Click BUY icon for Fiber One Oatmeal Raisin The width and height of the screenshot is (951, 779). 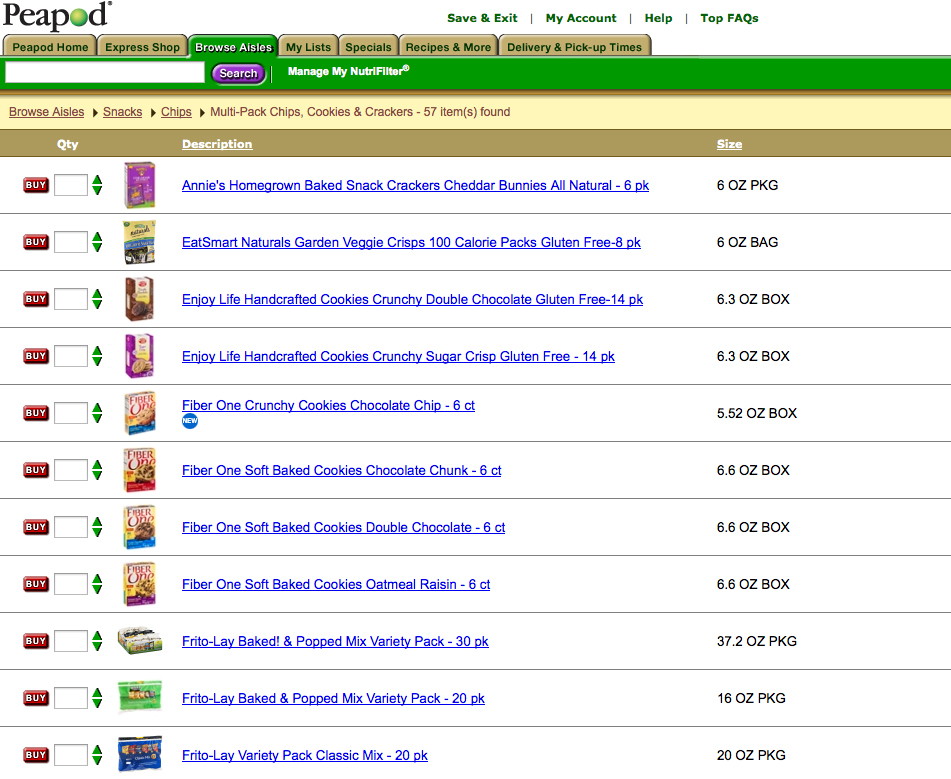pos(36,584)
